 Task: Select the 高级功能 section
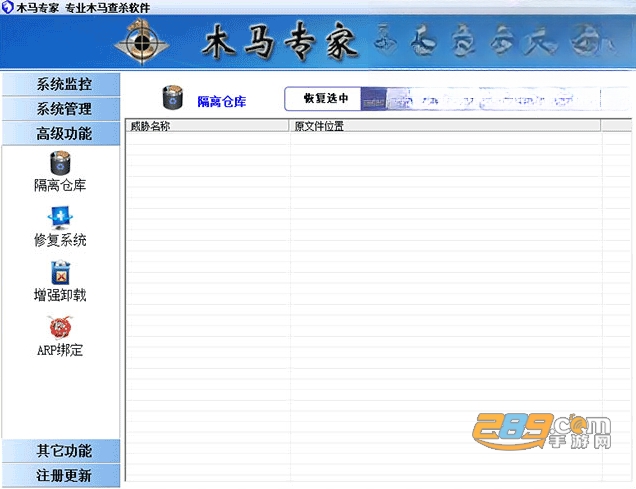coord(61,133)
